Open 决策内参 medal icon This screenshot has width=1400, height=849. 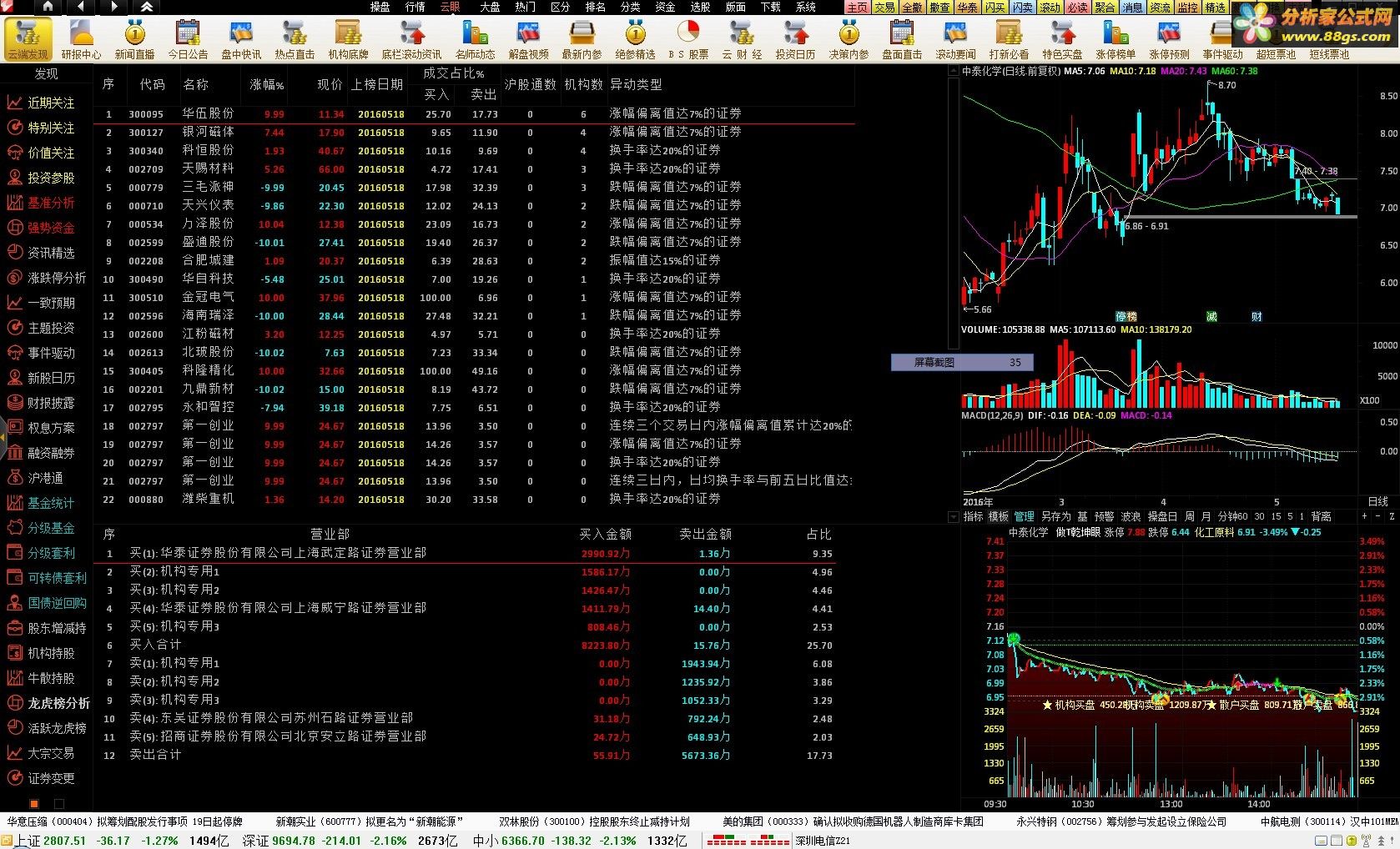click(849, 39)
